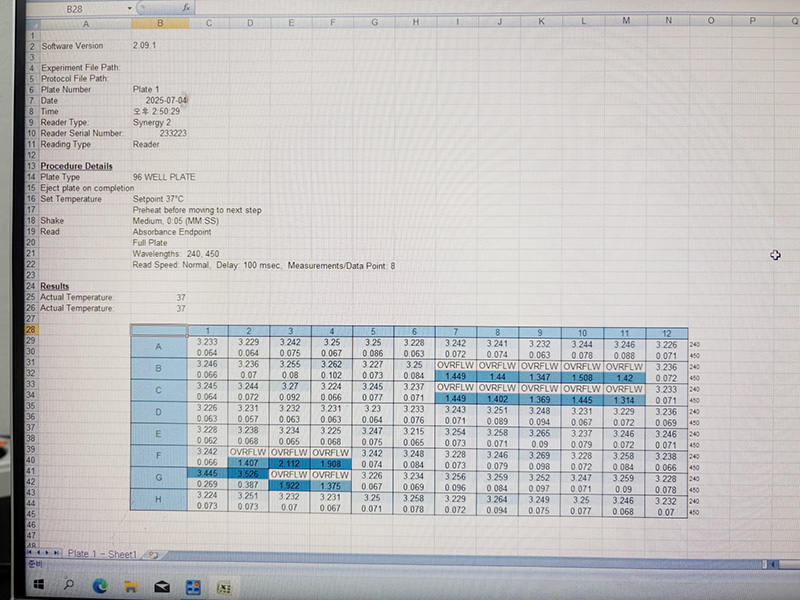The height and width of the screenshot is (600, 800).
Task: Expand the Name Box dropdown arrow
Action: click(x=128, y=7)
